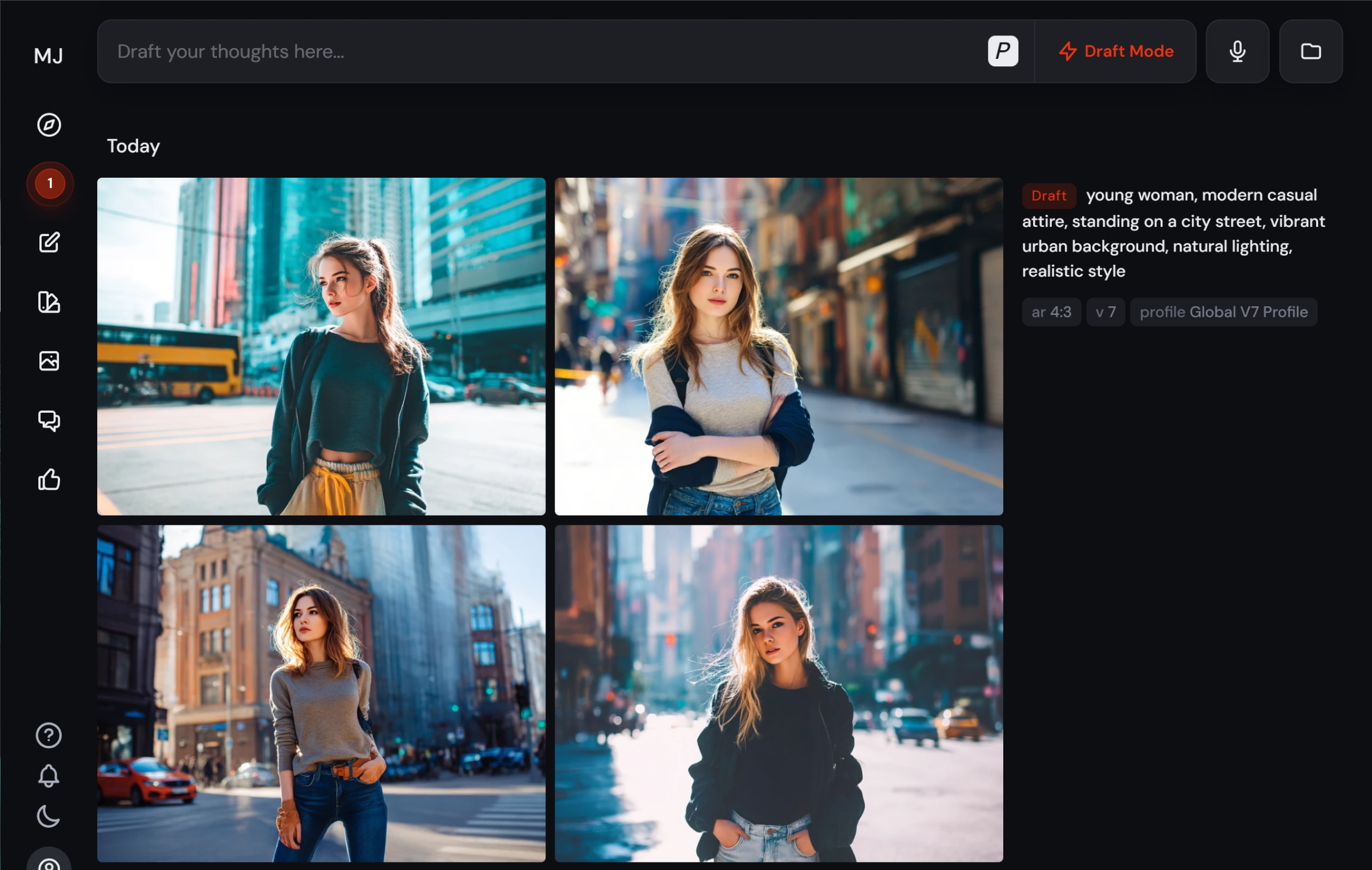Open the woman with ponytail and bus image
The image size is (1372, 870).
pyautogui.click(x=321, y=346)
